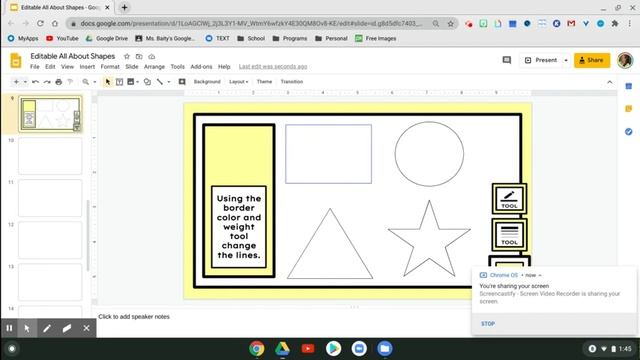Expand line type dropdown arrow

pos(169,82)
